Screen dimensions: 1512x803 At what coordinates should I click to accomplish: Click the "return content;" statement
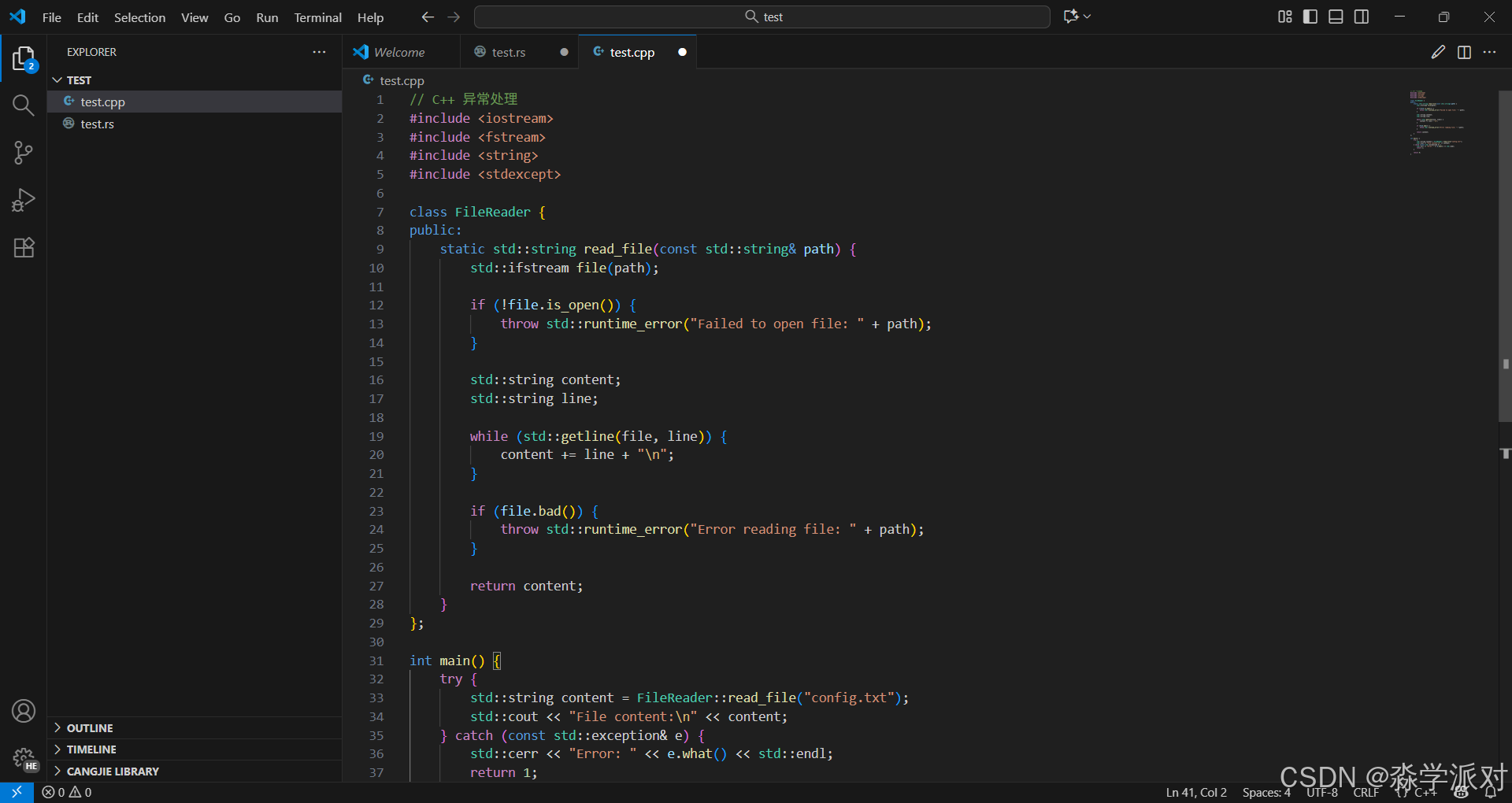[x=526, y=586]
